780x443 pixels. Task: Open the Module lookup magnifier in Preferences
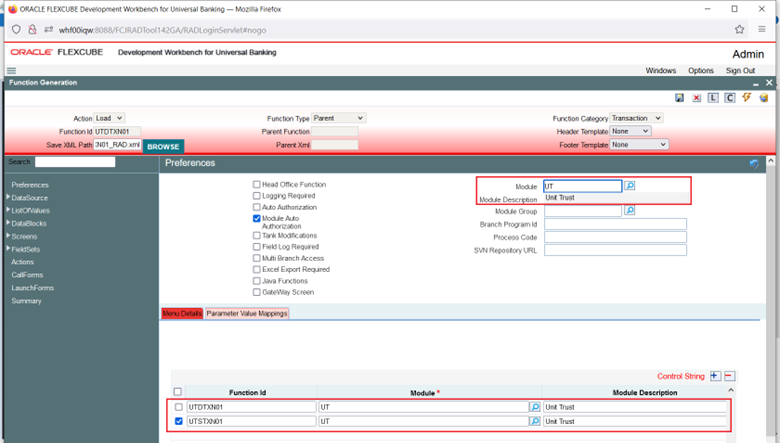629,185
